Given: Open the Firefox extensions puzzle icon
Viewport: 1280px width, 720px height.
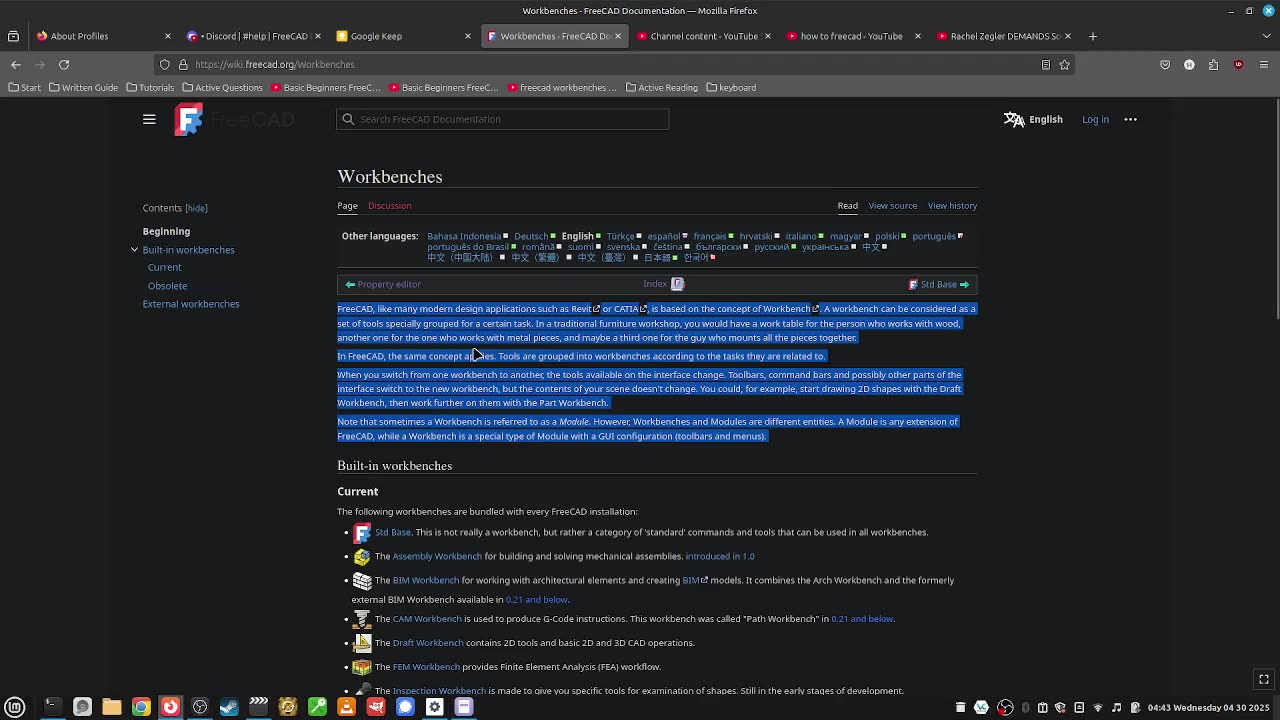Looking at the screenshot, I should 1213,64.
